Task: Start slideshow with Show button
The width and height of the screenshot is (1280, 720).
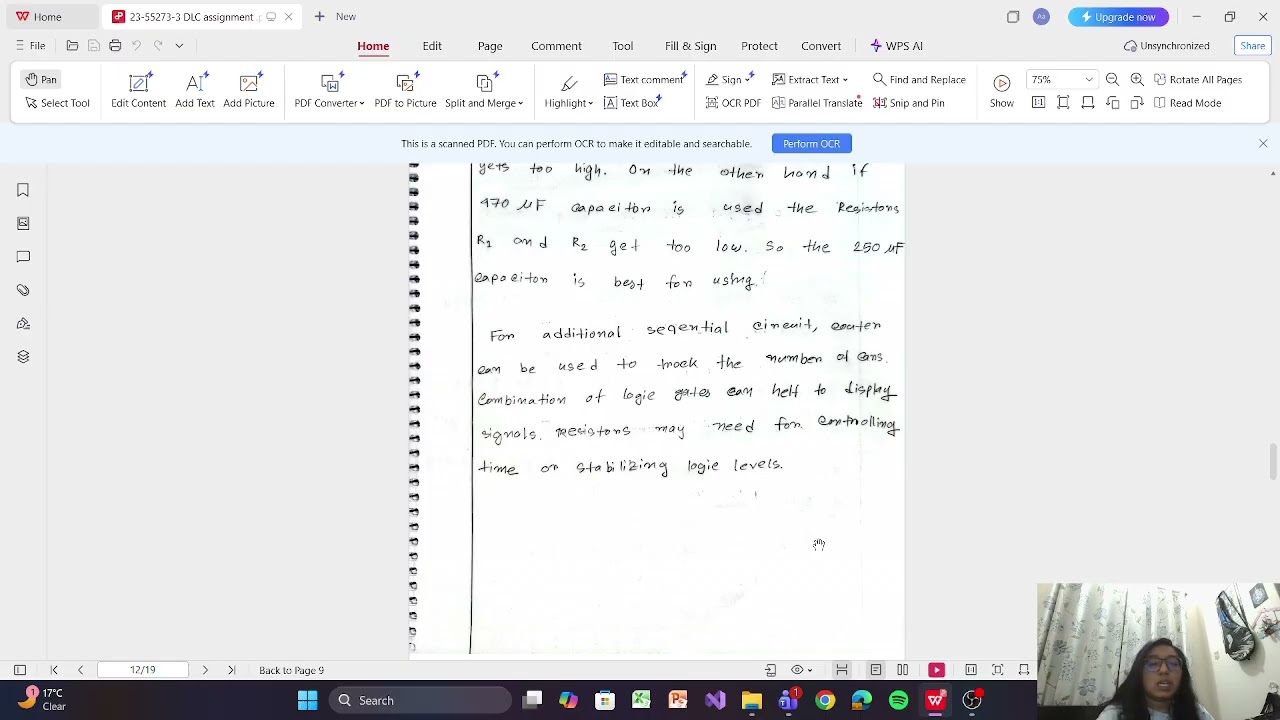Action: (1001, 90)
